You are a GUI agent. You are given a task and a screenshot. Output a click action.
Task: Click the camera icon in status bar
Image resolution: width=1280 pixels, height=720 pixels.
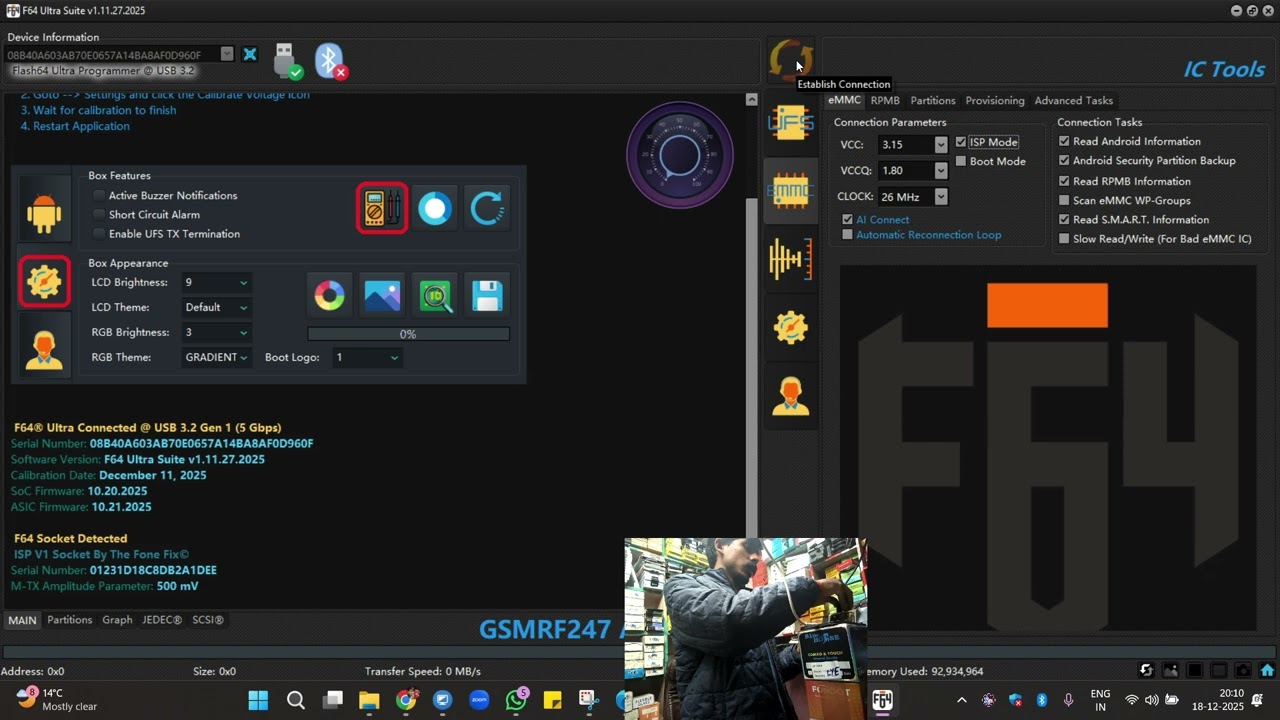point(1242,671)
